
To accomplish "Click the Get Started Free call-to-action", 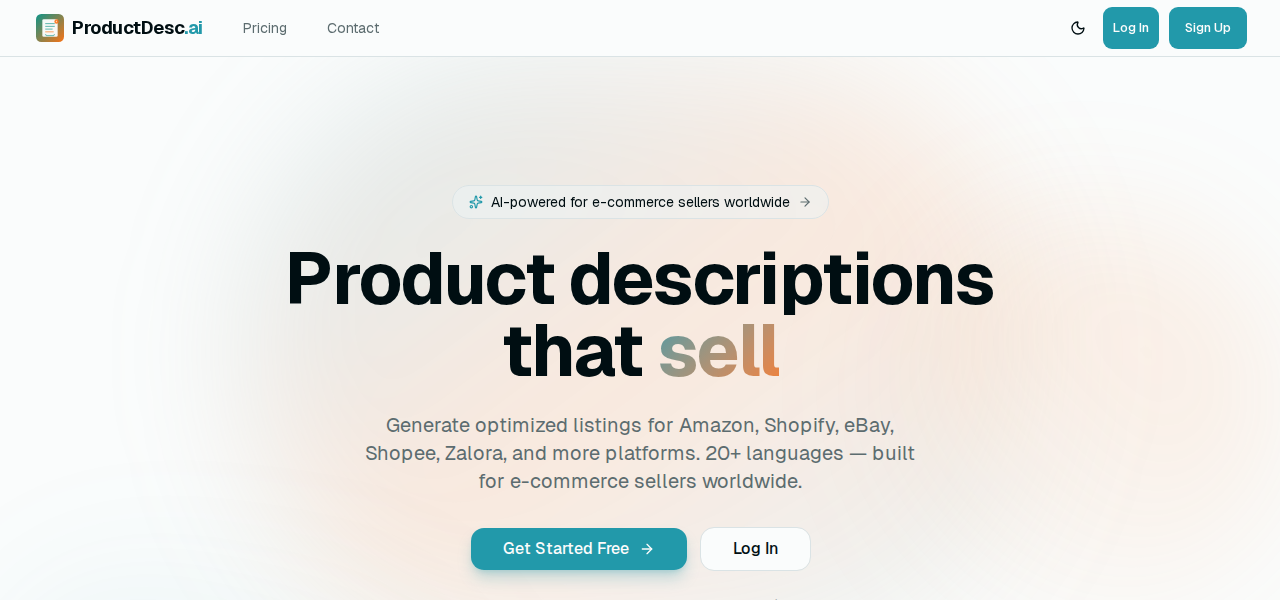I will [578, 548].
